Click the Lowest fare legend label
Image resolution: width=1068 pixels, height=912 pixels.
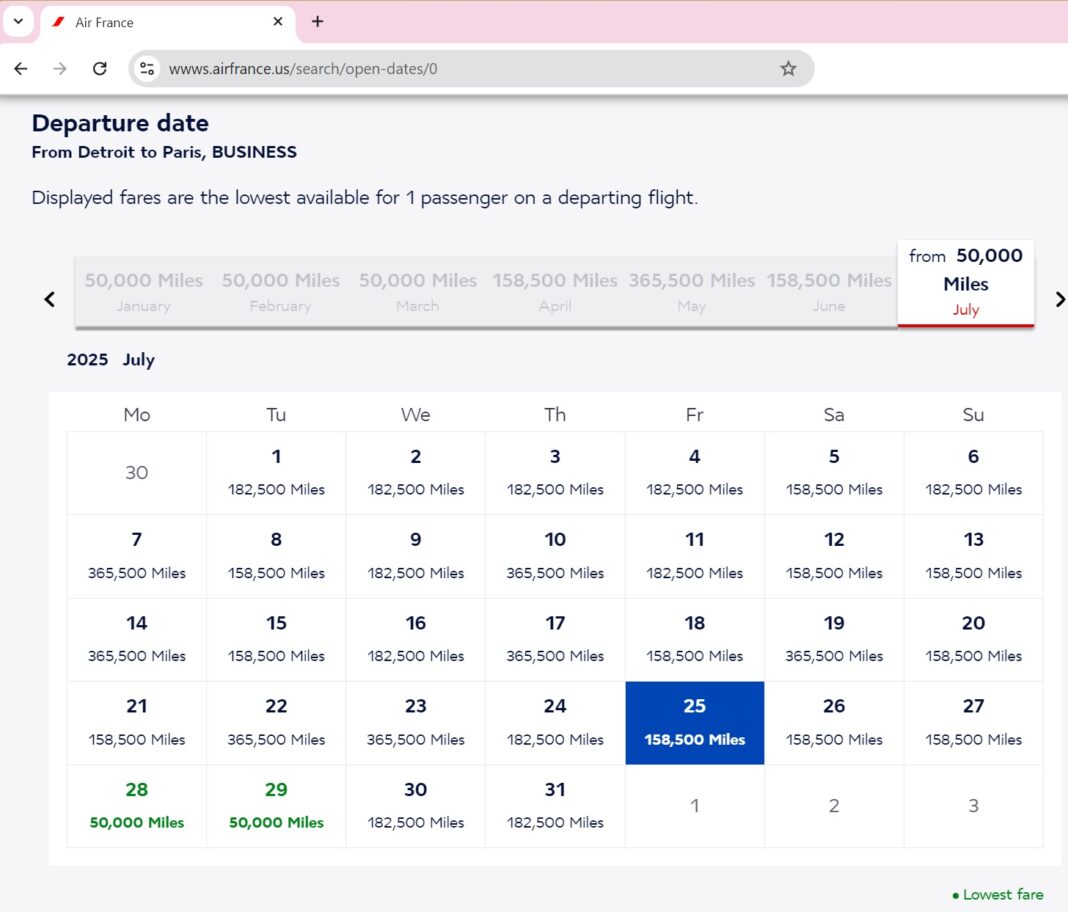(1001, 894)
